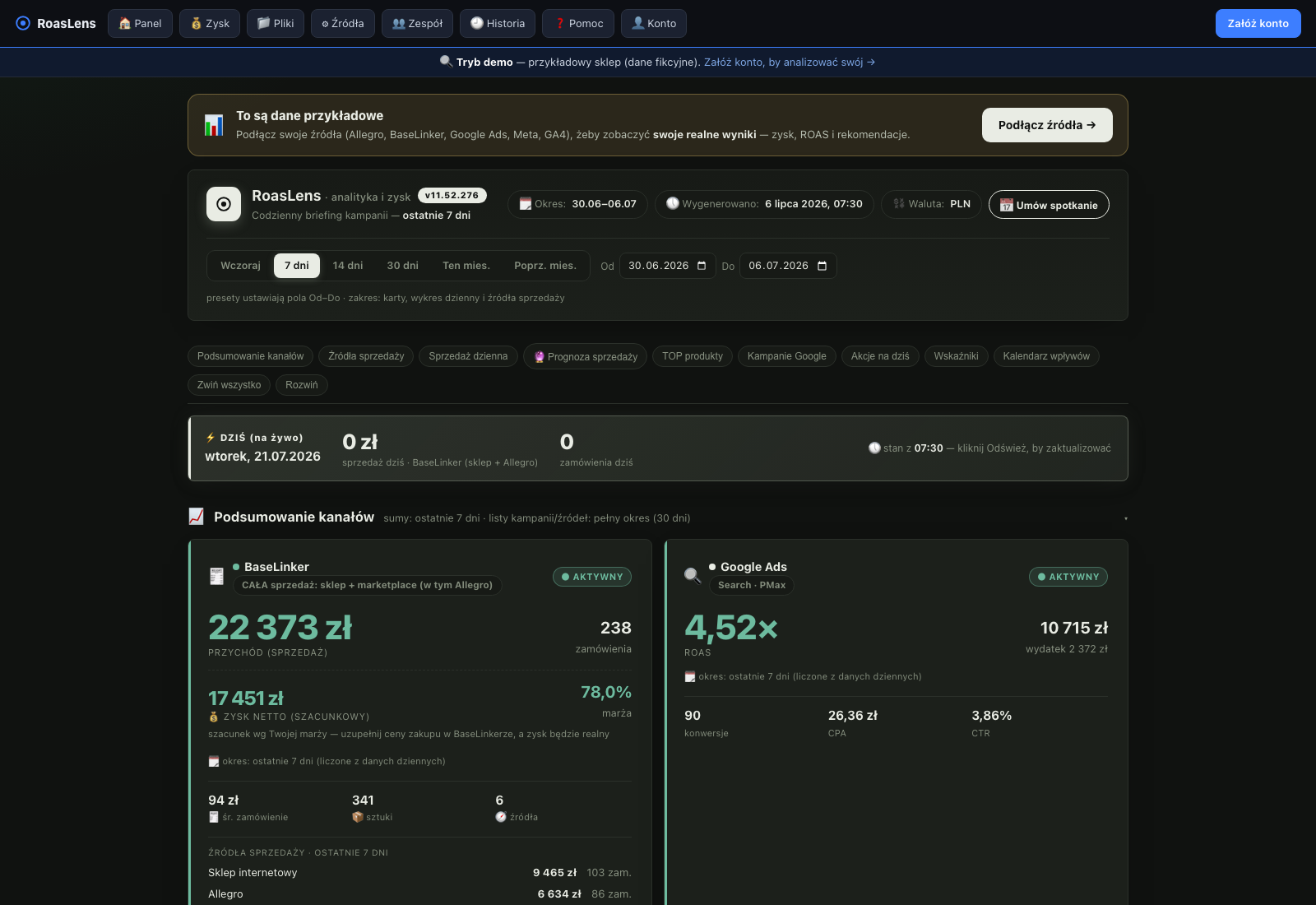The image size is (1316, 905).
Task: Open the Źródła navigation tab
Action: [343, 23]
